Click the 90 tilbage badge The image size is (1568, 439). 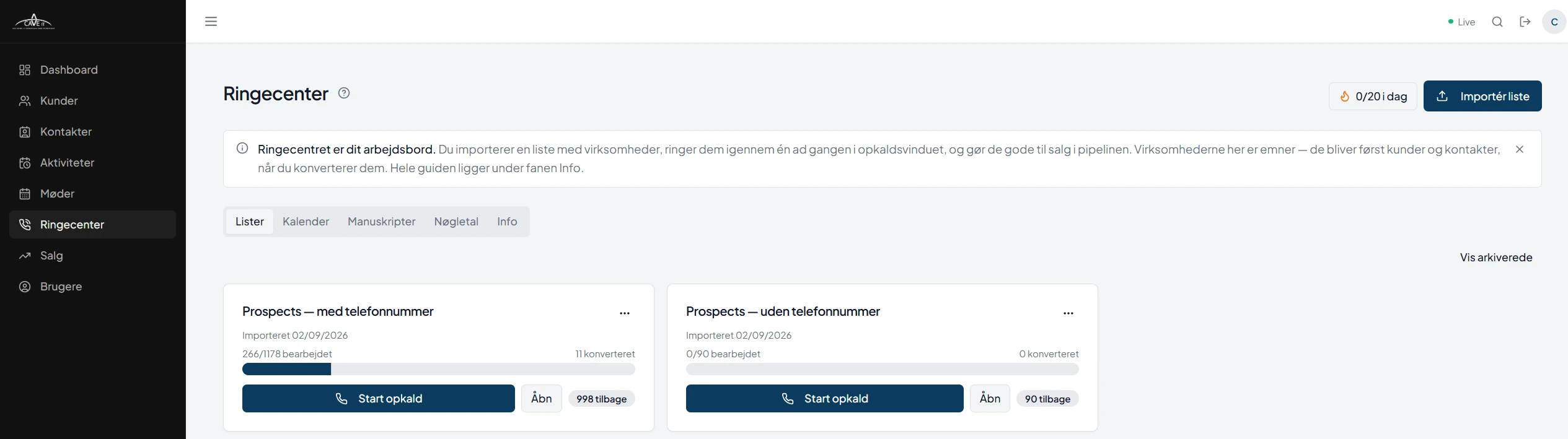[1047, 399]
